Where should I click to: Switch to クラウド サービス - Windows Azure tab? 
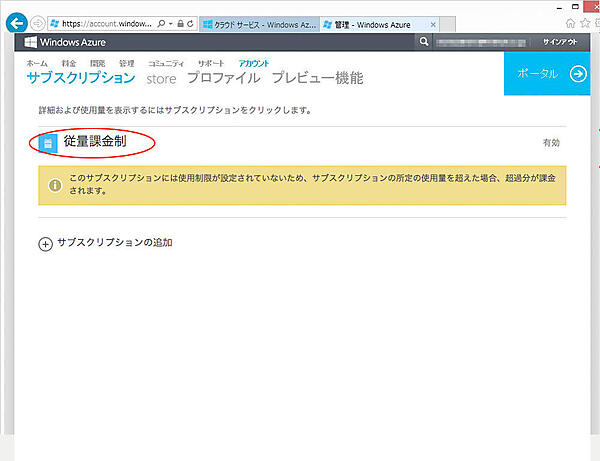[259, 24]
